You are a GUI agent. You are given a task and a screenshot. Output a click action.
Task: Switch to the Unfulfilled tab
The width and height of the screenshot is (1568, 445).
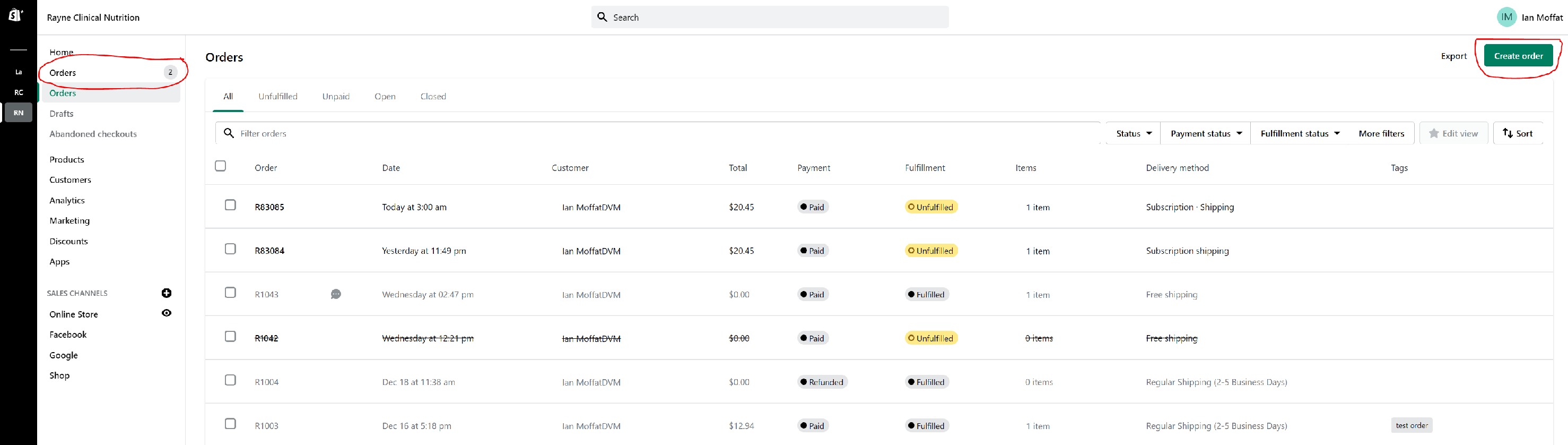277,96
